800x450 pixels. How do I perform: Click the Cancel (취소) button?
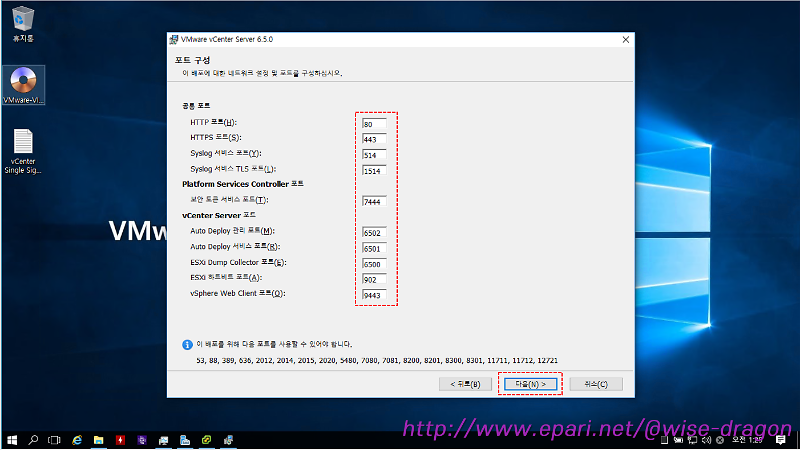pos(596,384)
